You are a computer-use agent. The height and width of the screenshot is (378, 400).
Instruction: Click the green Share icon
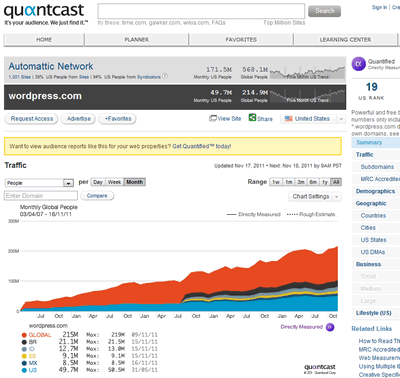pyautogui.click(x=252, y=118)
